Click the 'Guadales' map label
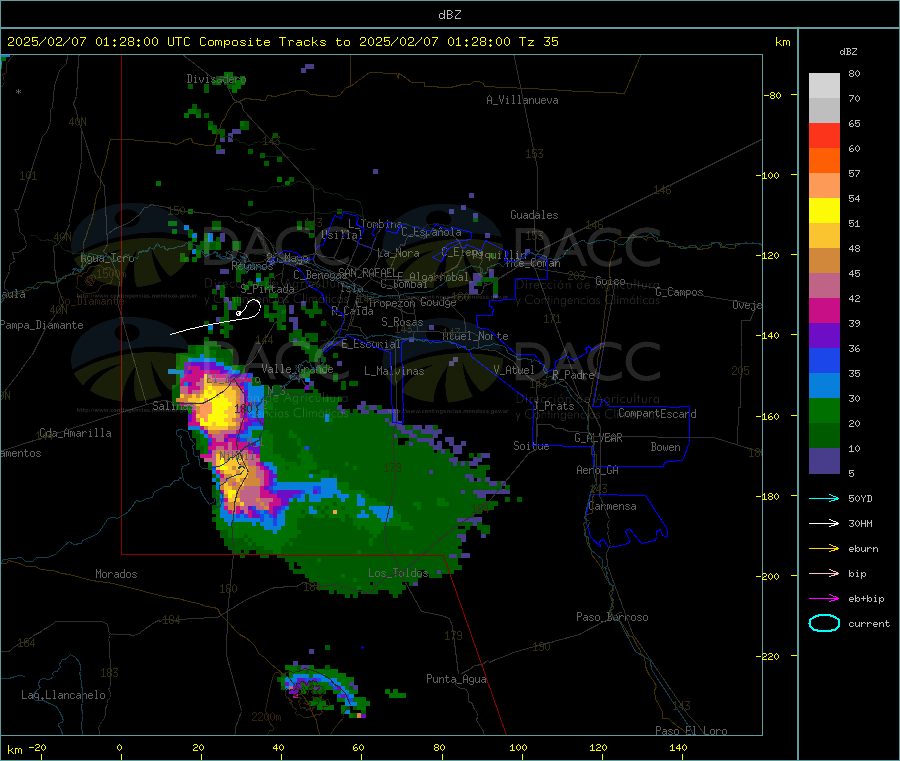 tap(534, 215)
